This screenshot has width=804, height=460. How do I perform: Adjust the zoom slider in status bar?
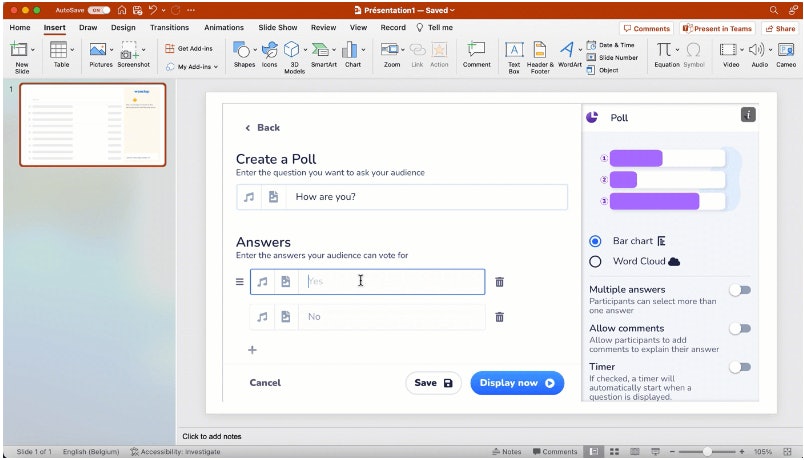pyautogui.click(x=707, y=452)
